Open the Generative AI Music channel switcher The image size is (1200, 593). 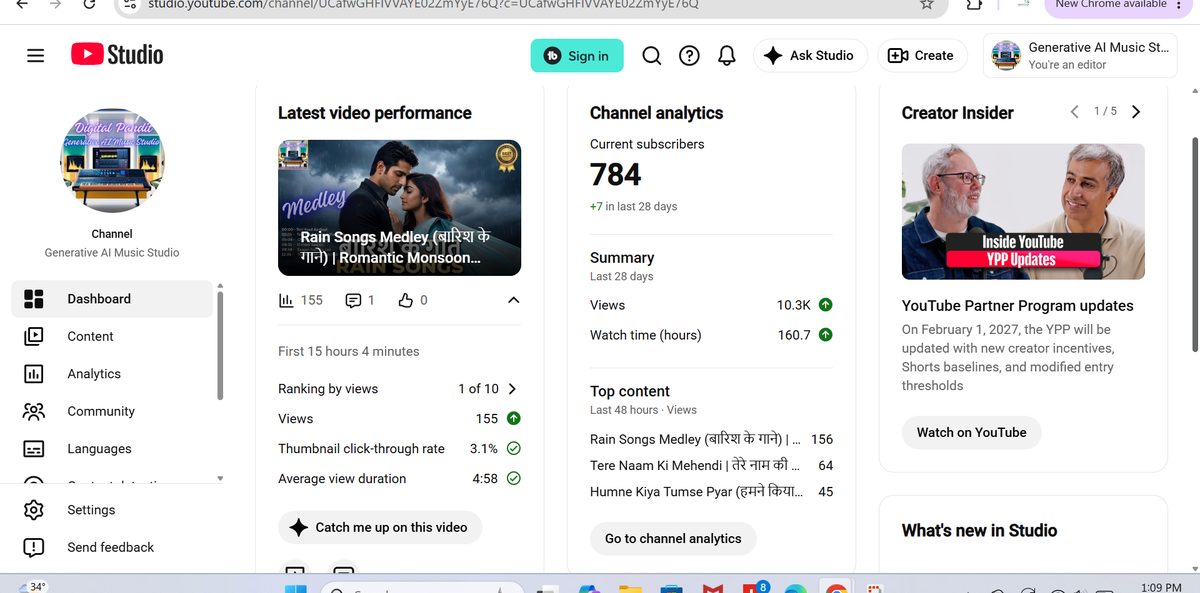1081,55
